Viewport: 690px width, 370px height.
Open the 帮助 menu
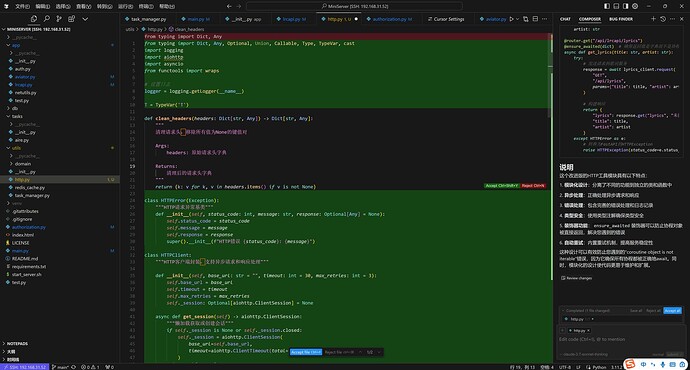166,6
